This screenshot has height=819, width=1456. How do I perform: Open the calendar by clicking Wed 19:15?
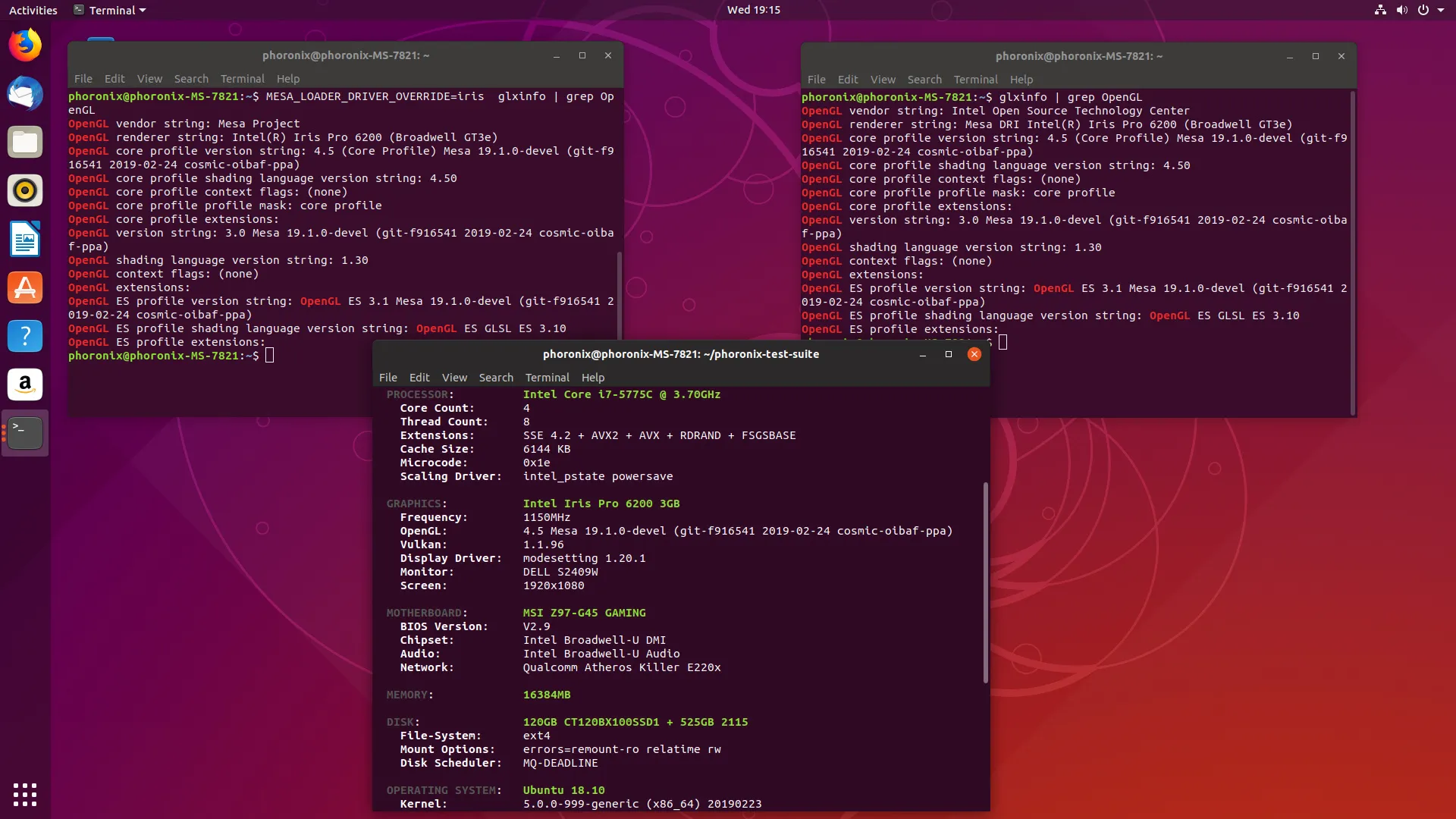click(754, 10)
